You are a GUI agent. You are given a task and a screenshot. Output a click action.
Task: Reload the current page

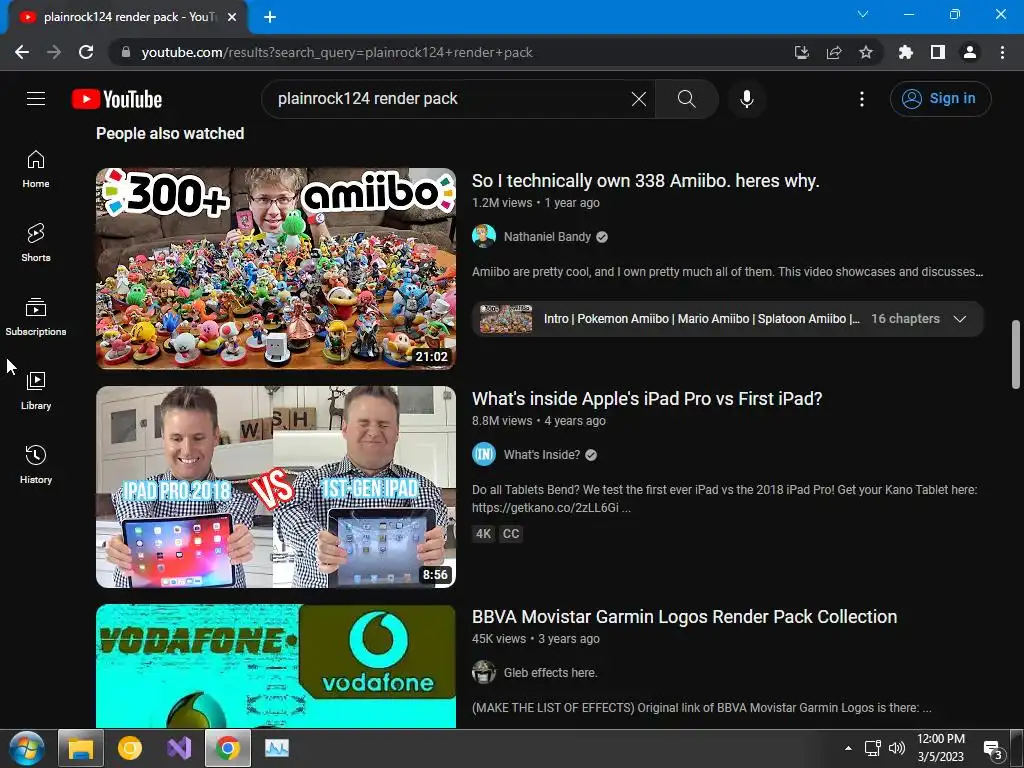point(86,52)
